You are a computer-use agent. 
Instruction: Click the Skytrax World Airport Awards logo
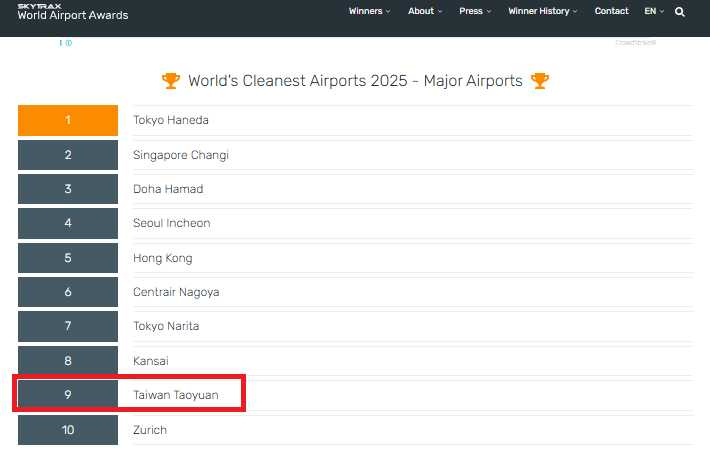click(73, 12)
